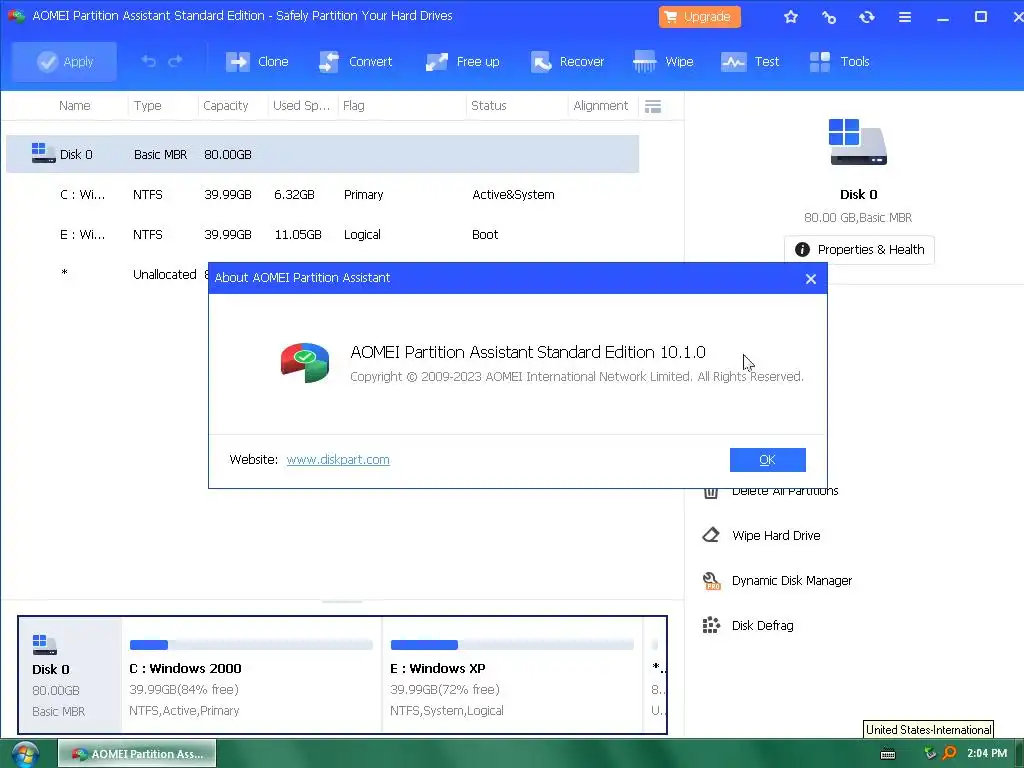Click the Windows Start button
The image size is (1024, 768).
click(x=25, y=754)
